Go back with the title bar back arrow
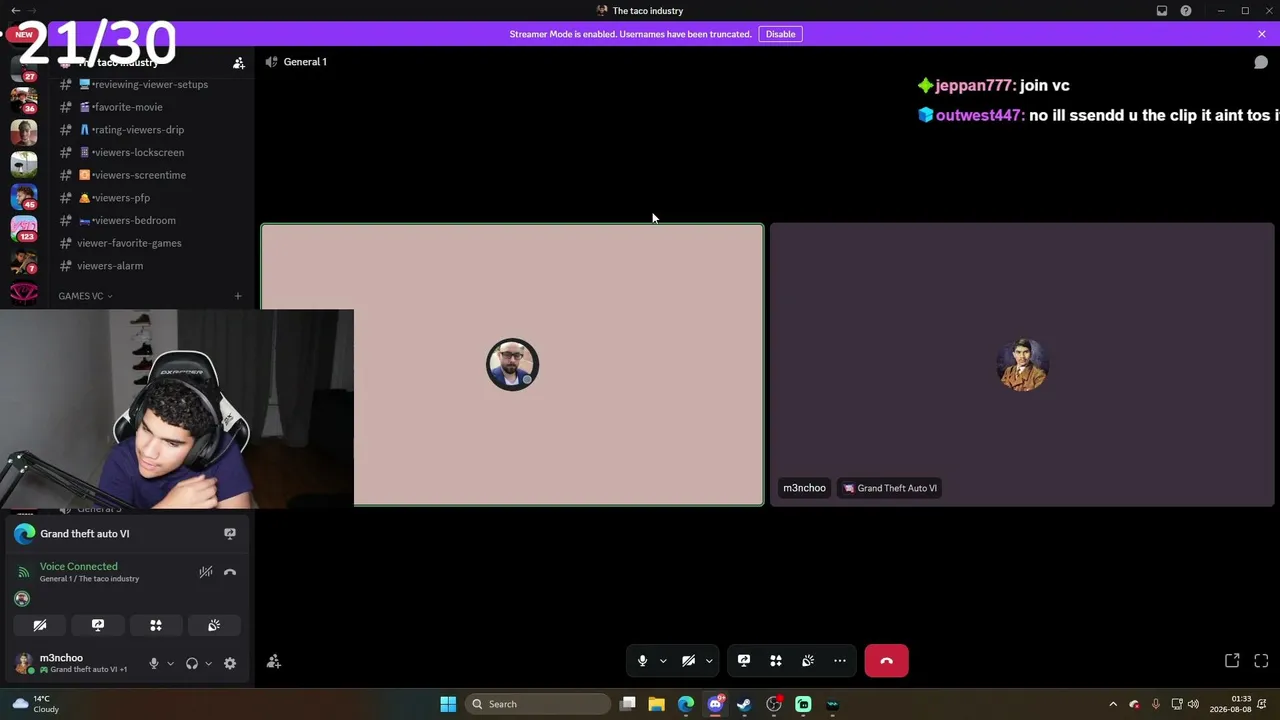 (x=15, y=11)
